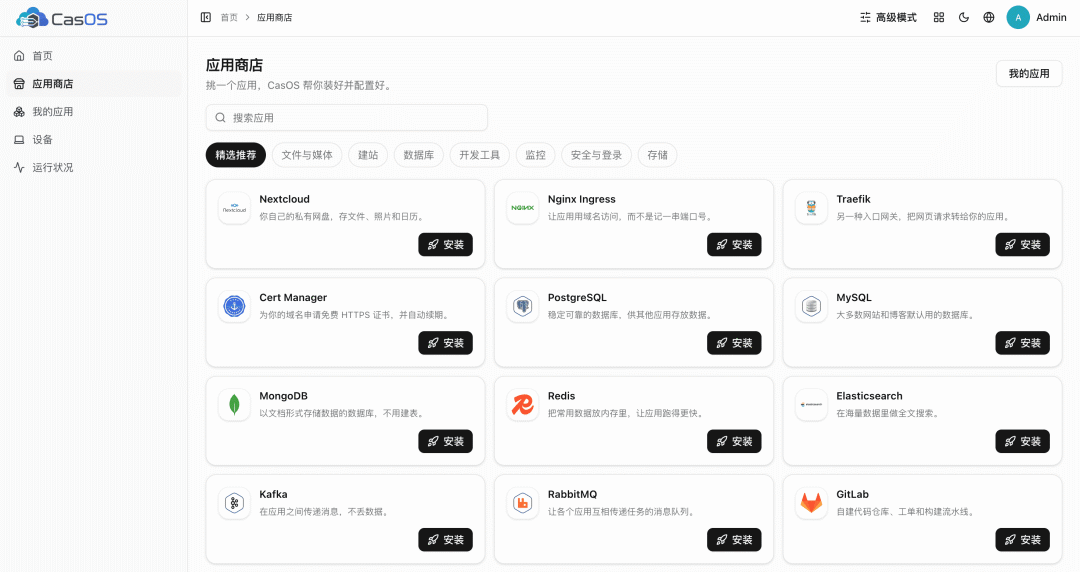The image size is (1080, 572).
Task: Click the Admin username label
Action: (1051, 17)
